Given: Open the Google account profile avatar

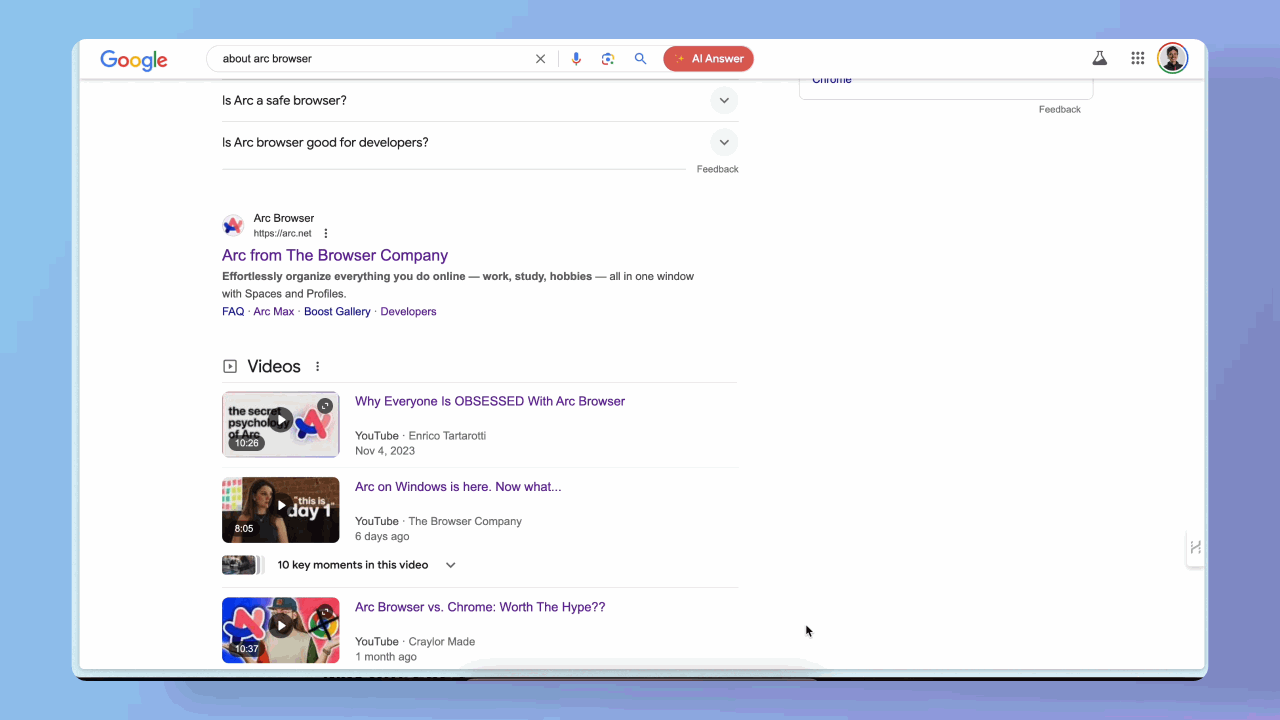Looking at the screenshot, I should click(1172, 58).
